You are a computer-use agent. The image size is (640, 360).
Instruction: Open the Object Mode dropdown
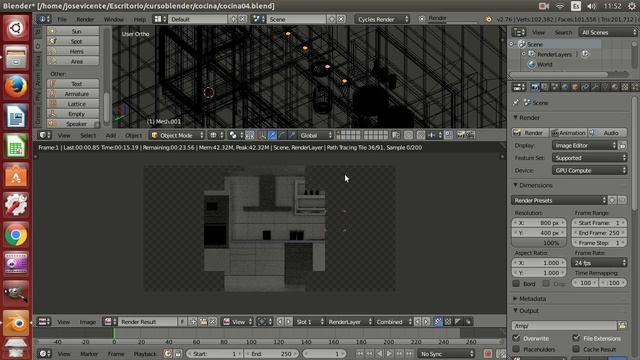point(177,135)
